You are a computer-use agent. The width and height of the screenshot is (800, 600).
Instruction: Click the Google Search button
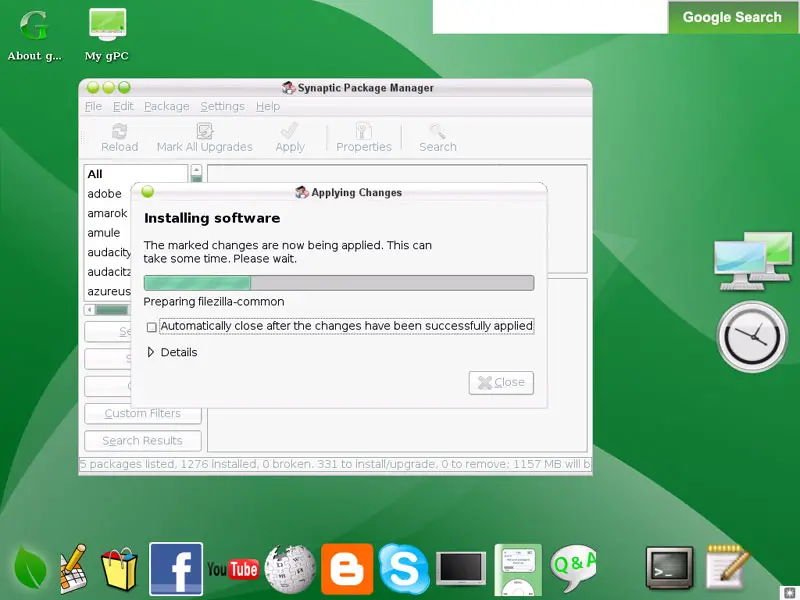pos(732,17)
